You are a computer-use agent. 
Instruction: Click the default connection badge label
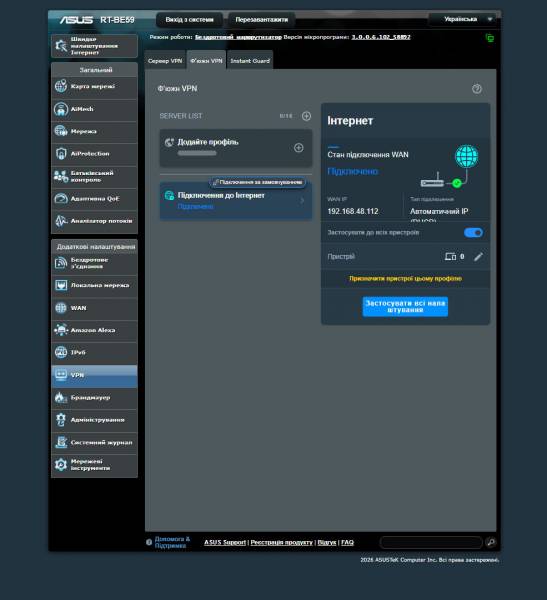tap(258, 182)
